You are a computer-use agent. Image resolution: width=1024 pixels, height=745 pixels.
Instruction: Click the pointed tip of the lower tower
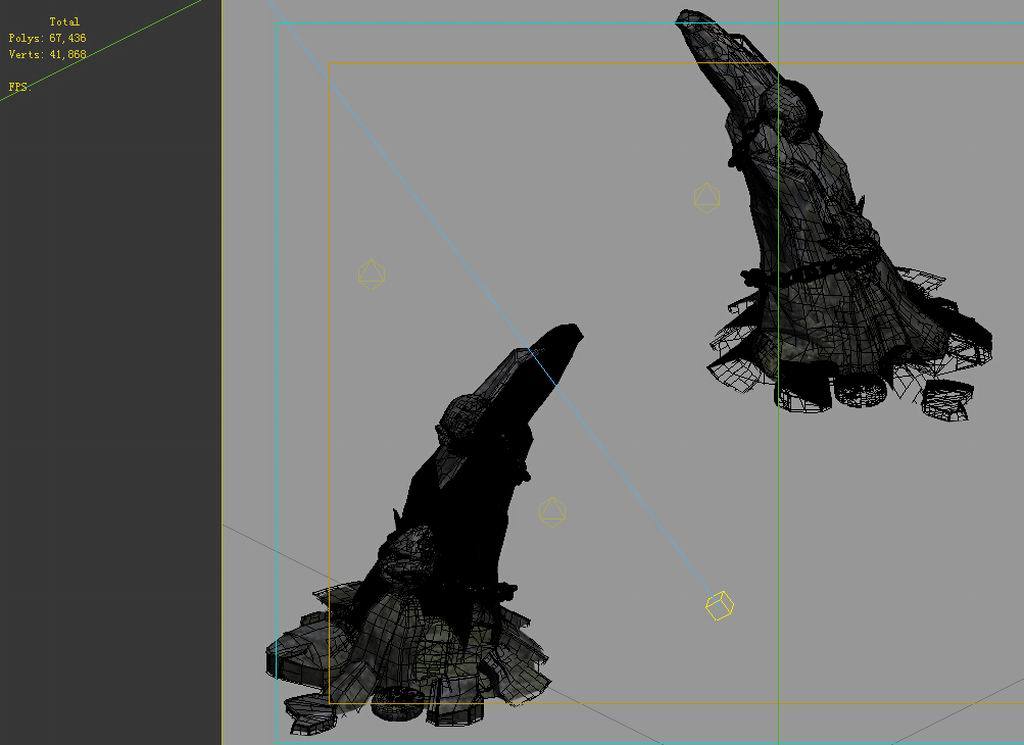568,331
